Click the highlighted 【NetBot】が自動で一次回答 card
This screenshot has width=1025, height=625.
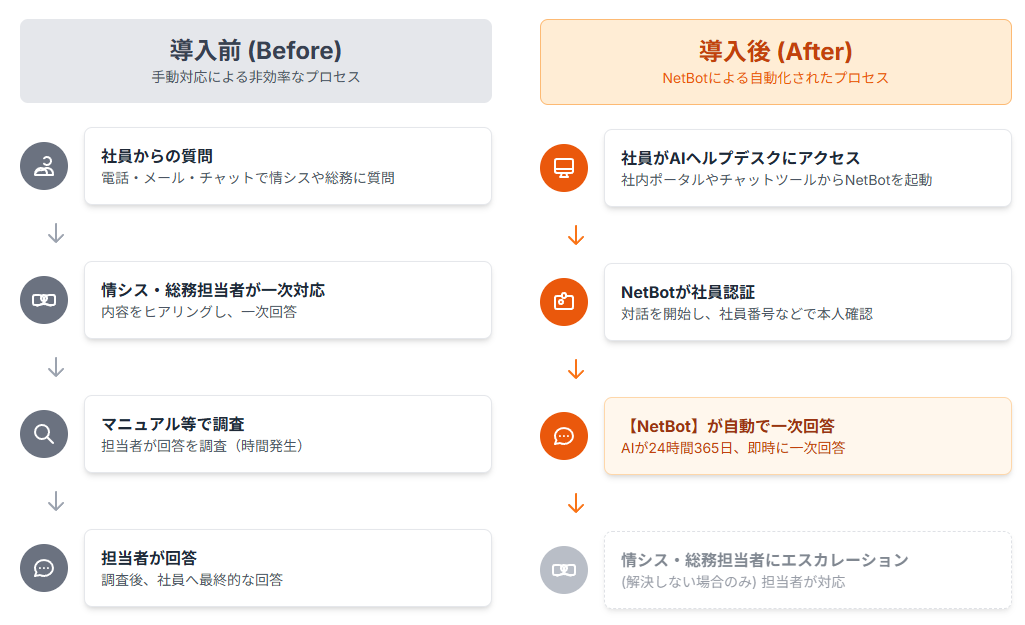[808, 436]
